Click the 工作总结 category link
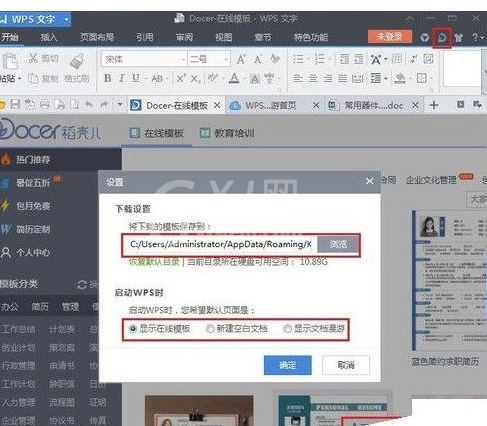This screenshot has height=426, width=487. (x=18, y=329)
